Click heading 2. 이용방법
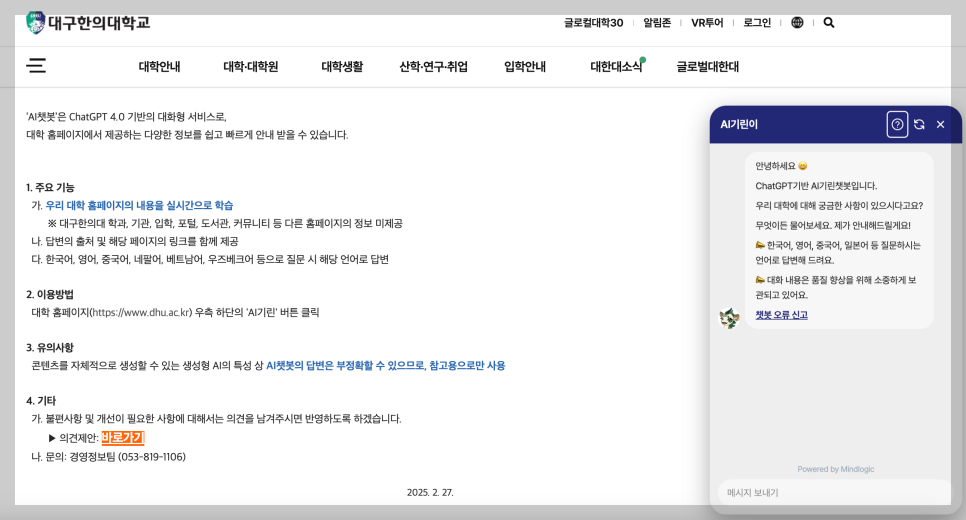The image size is (966, 520). point(49,295)
